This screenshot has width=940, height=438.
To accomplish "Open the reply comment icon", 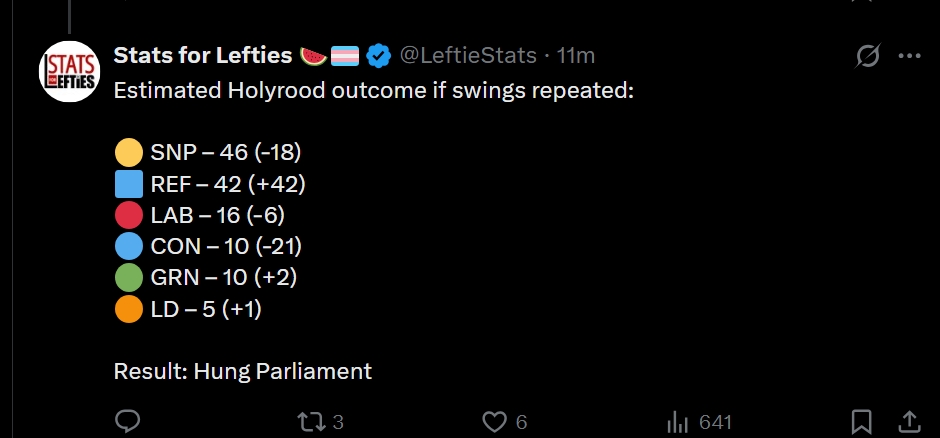I will [x=127, y=422].
